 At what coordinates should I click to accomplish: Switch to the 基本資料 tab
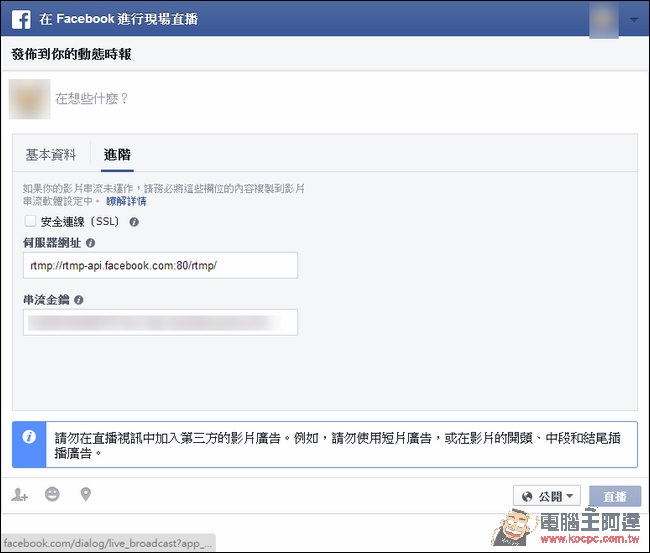point(51,155)
